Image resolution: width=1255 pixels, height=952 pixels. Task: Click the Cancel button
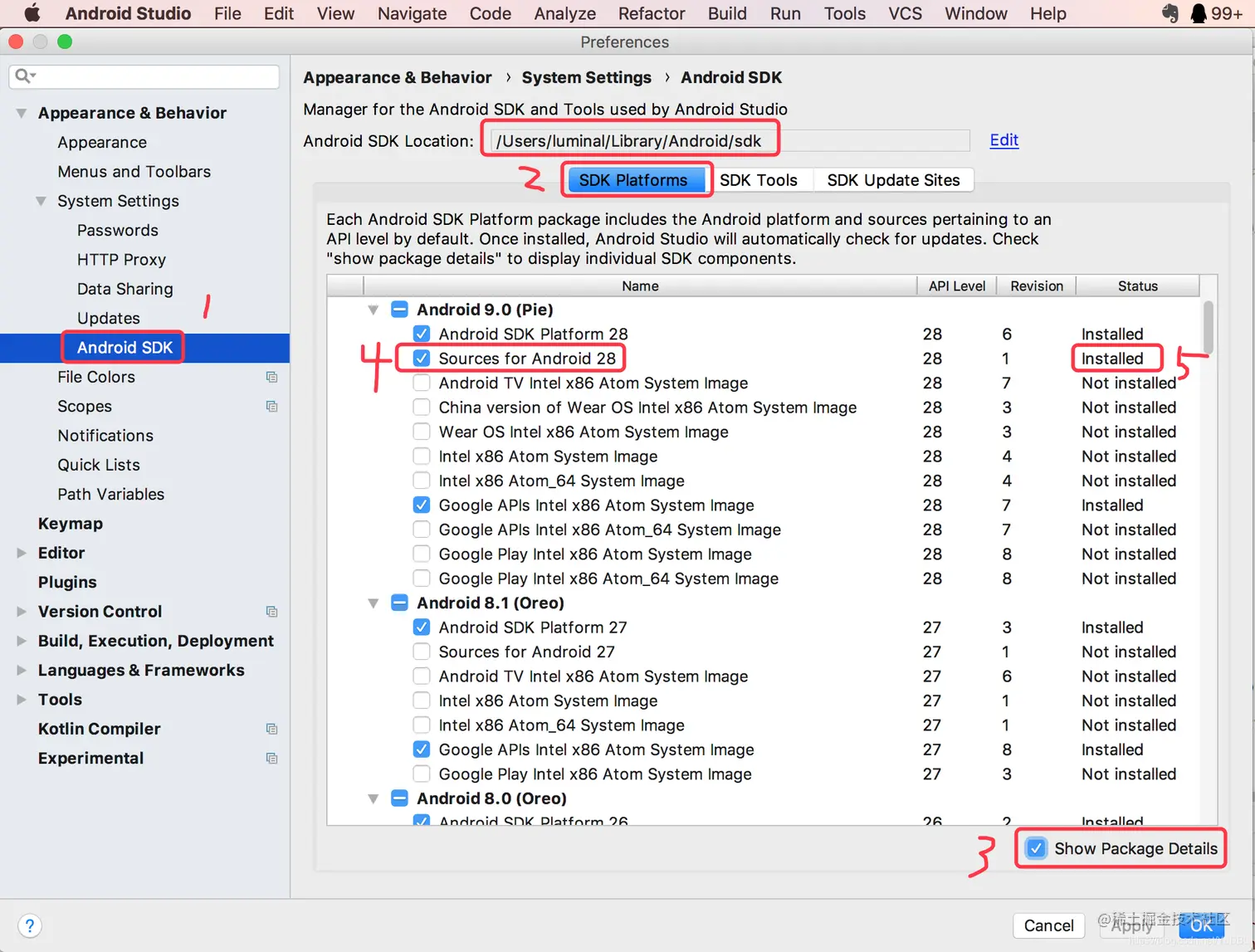[1048, 925]
